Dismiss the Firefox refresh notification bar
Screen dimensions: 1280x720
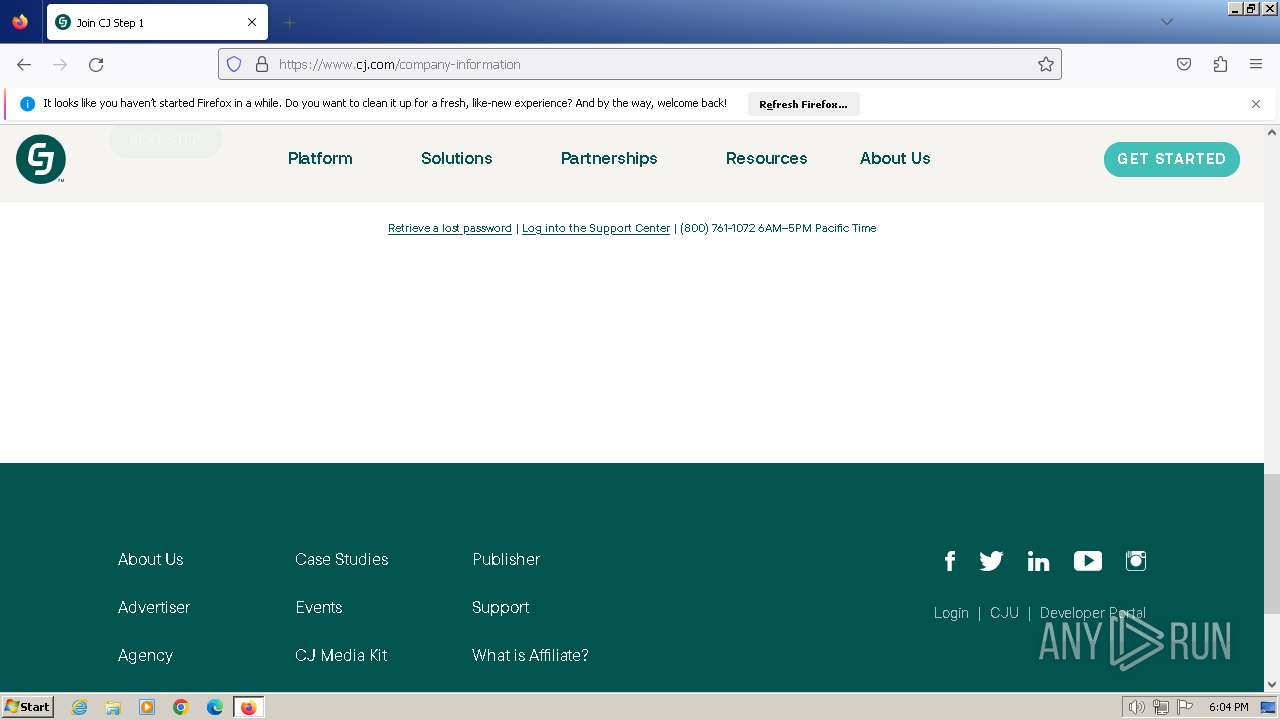coord(1256,104)
